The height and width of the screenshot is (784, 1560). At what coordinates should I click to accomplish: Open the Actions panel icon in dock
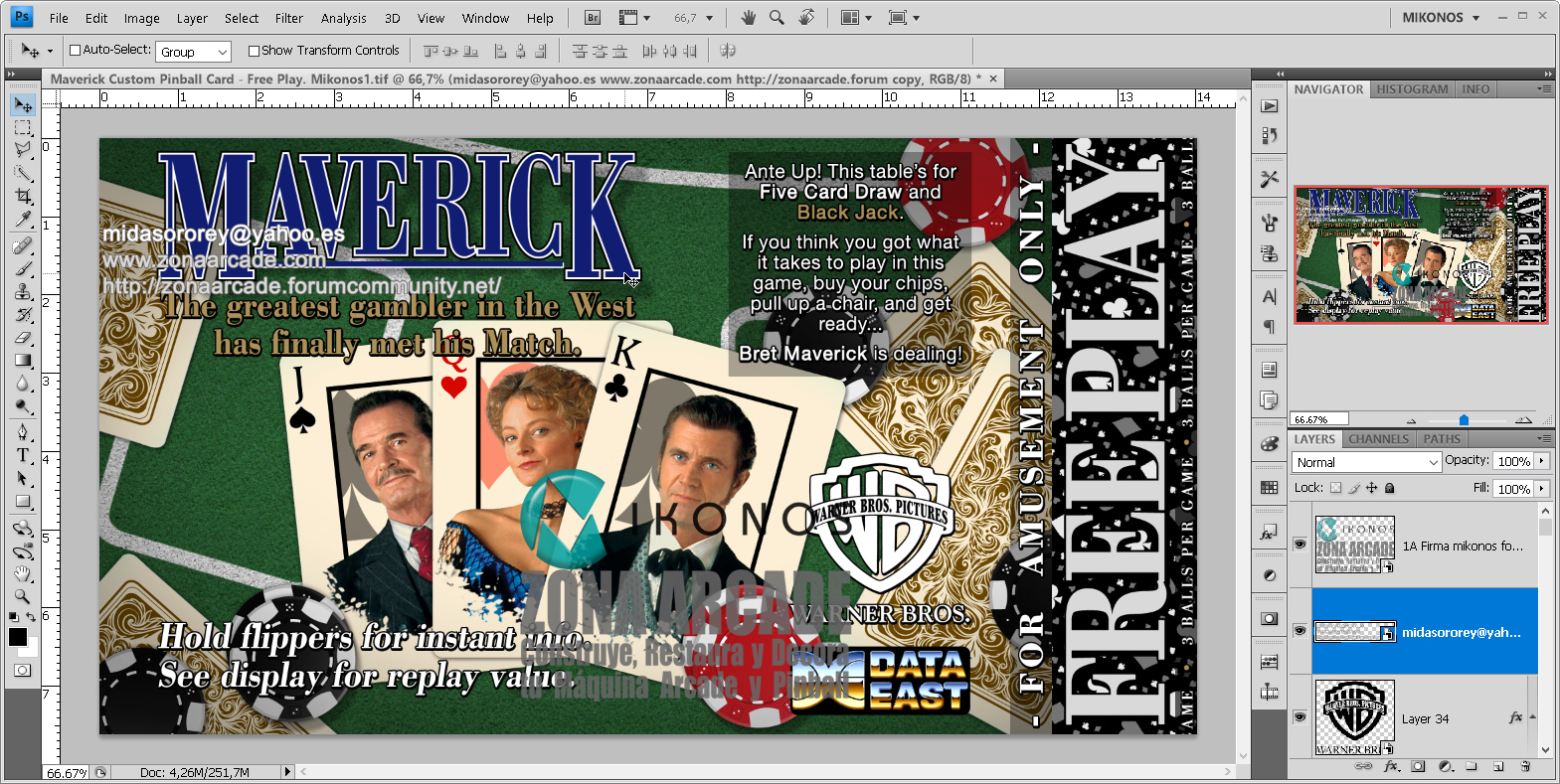pyautogui.click(x=1270, y=106)
